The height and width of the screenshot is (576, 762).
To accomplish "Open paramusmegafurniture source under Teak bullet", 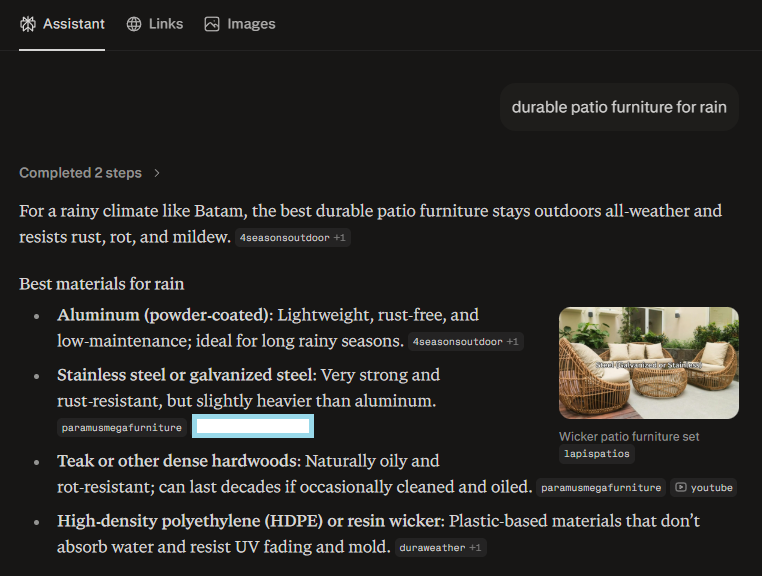I will 601,488.
